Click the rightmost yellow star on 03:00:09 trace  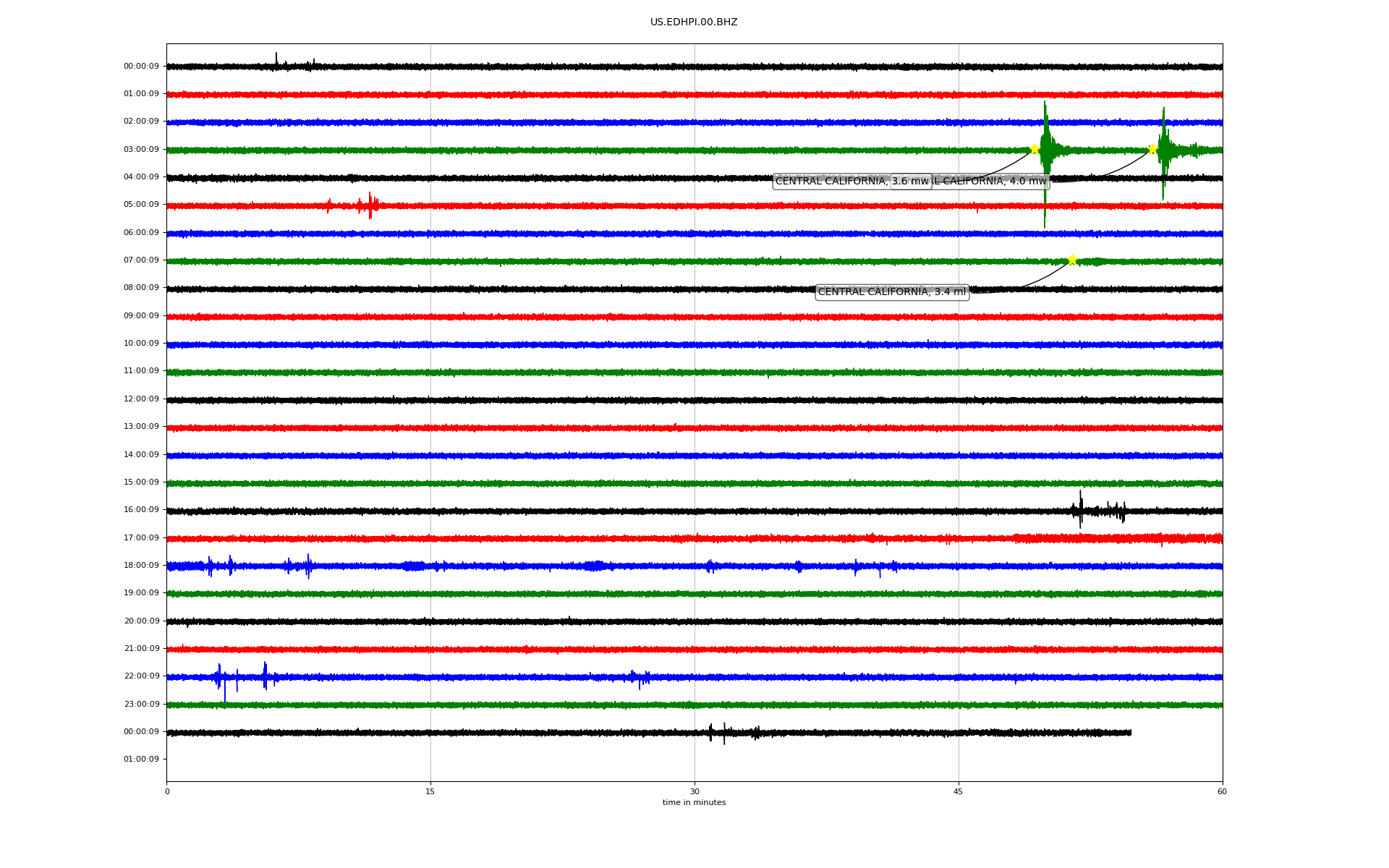pos(1152,150)
